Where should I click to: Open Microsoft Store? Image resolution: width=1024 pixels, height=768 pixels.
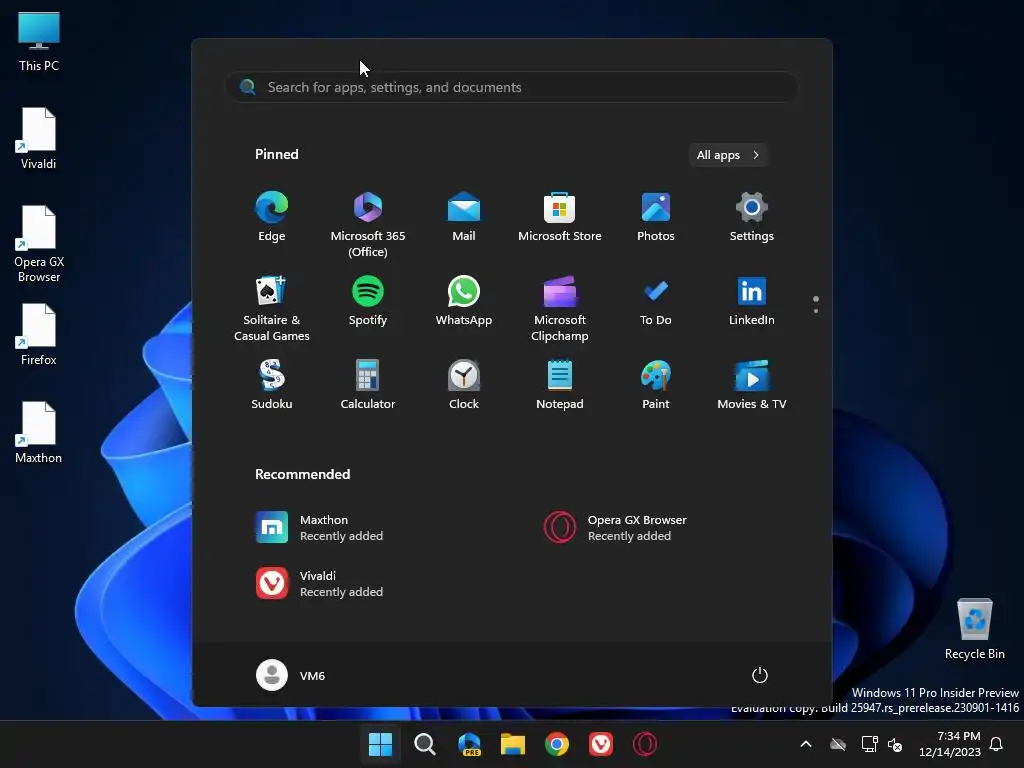click(560, 217)
